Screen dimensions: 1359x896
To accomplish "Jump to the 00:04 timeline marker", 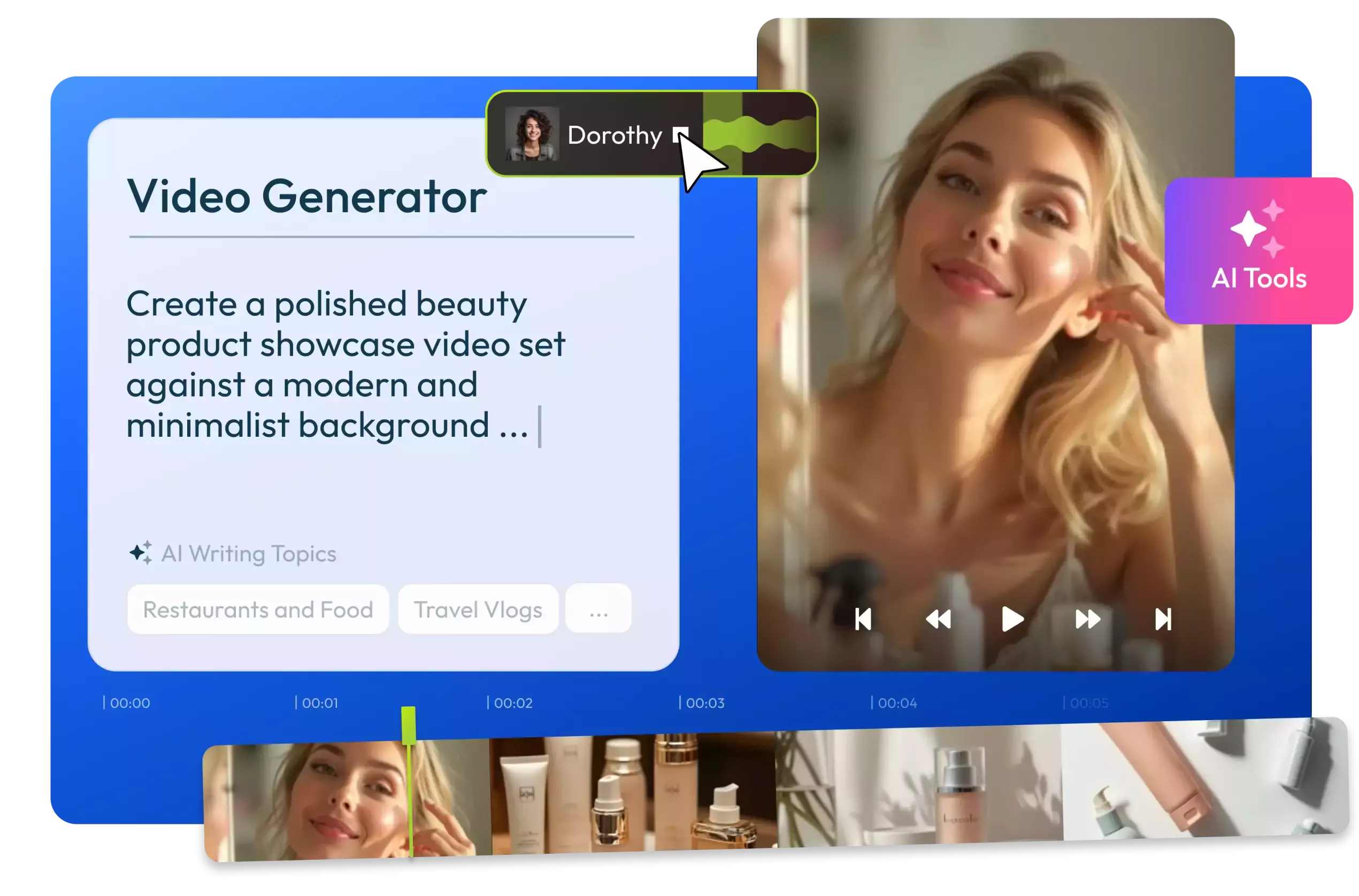I will point(896,703).
